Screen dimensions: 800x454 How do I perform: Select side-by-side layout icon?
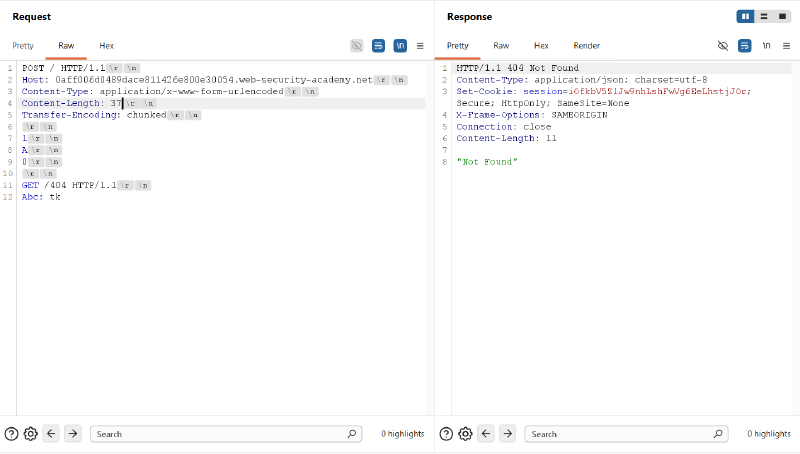tap(745, 16)
